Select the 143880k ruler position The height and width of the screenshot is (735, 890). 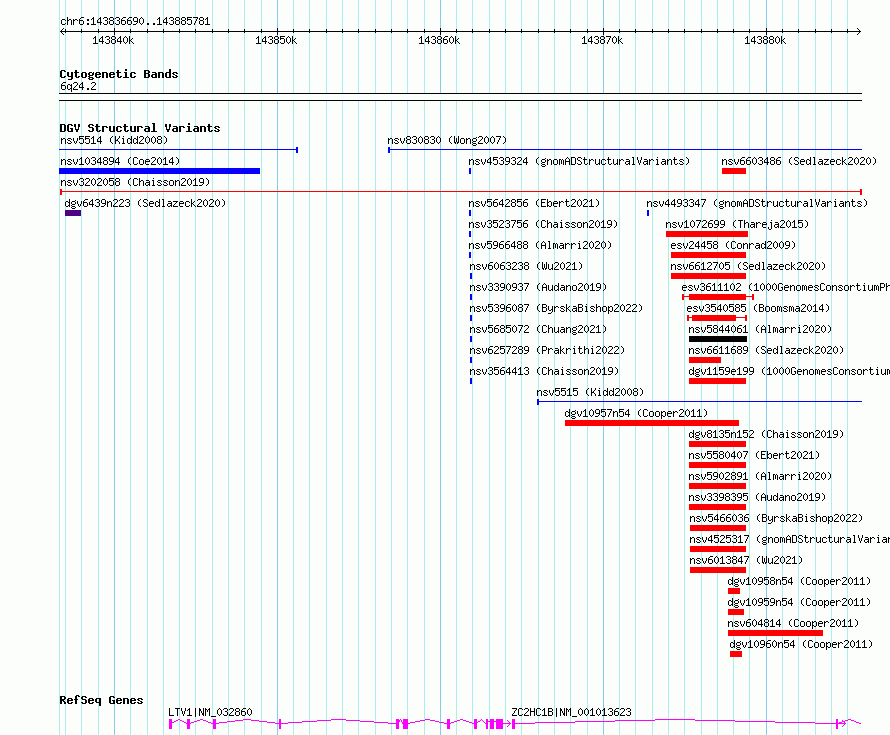pos(765,40)
